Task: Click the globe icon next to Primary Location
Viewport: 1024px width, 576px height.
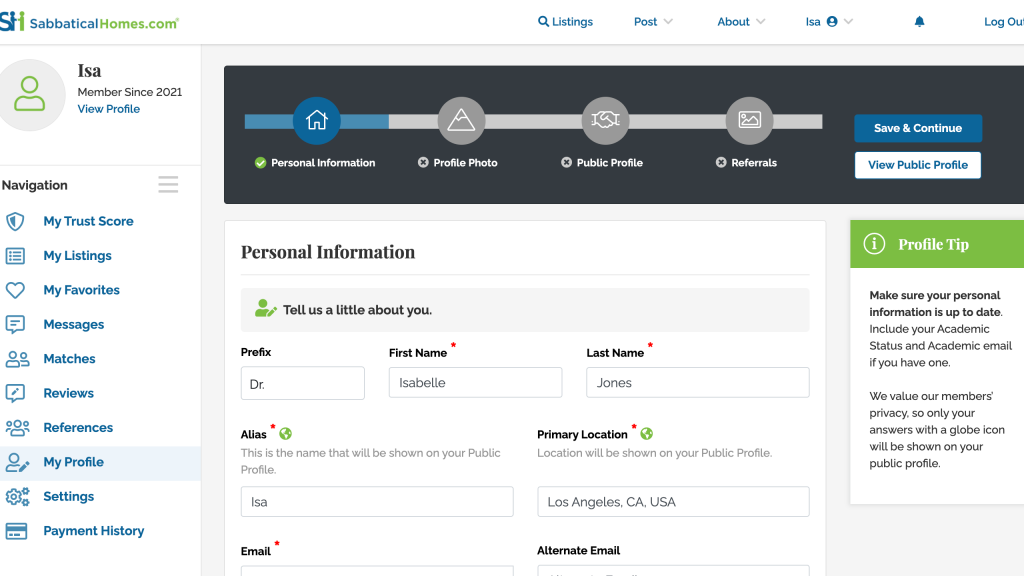Action: pos(646,434)
